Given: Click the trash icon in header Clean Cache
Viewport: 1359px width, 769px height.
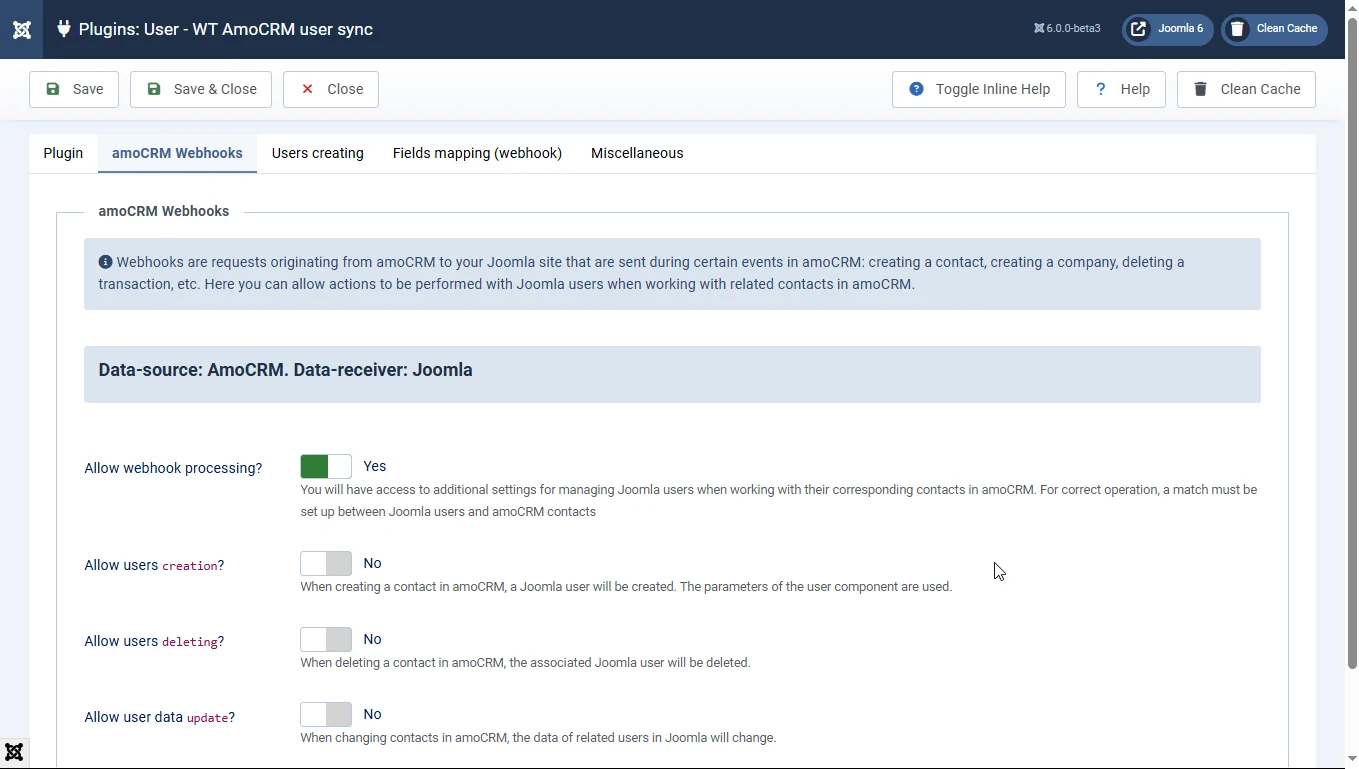Looking at the screenshot, I should [1237, 29].
